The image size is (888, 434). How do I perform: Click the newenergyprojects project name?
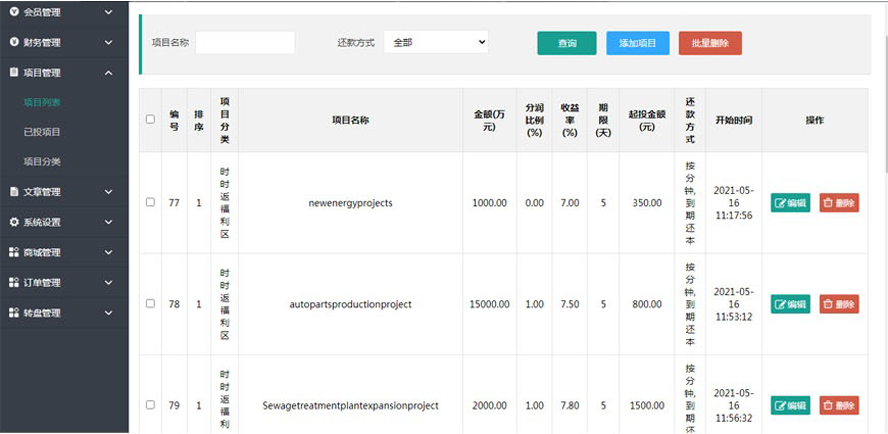pyautogui.click(x=351, y=203)
